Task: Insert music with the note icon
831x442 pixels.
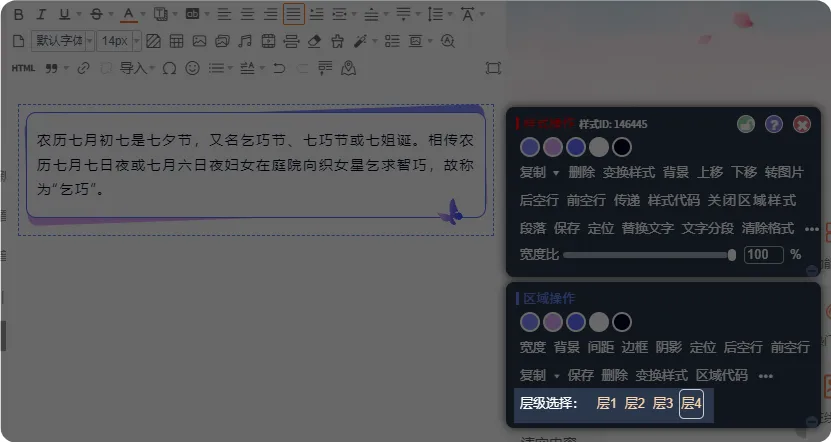Action: click(x=245, y=41)
